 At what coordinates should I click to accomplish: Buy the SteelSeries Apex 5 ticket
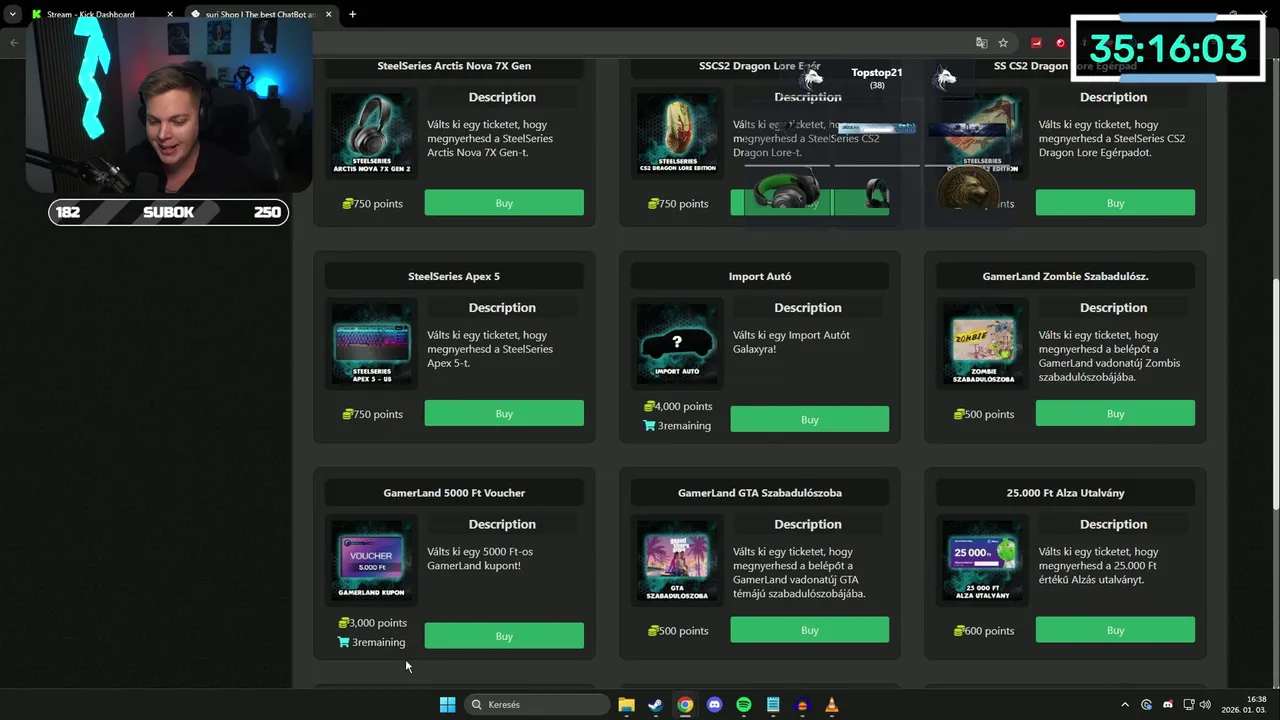click(504, 413)
